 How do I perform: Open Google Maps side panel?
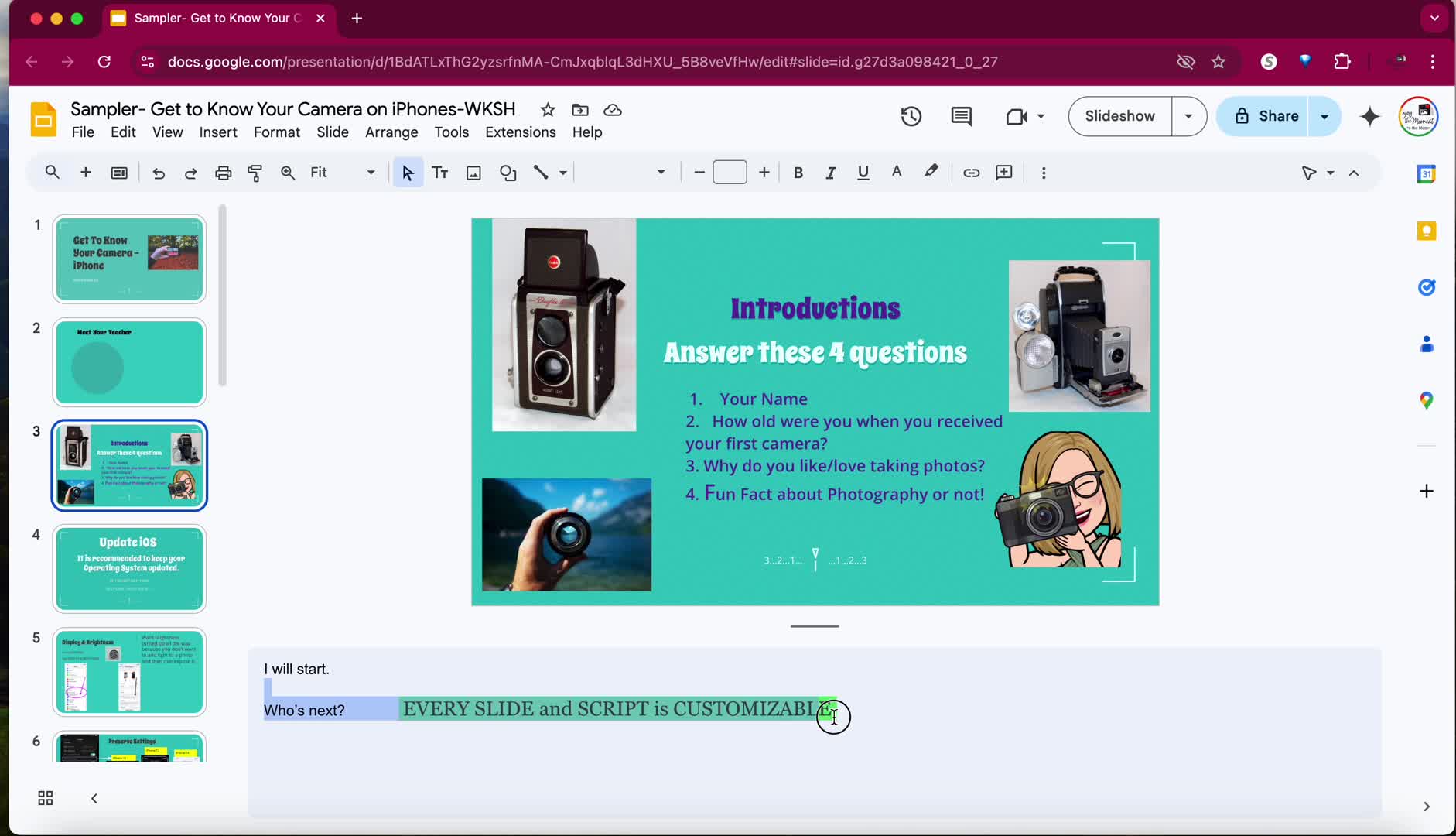coord(1427,400)
